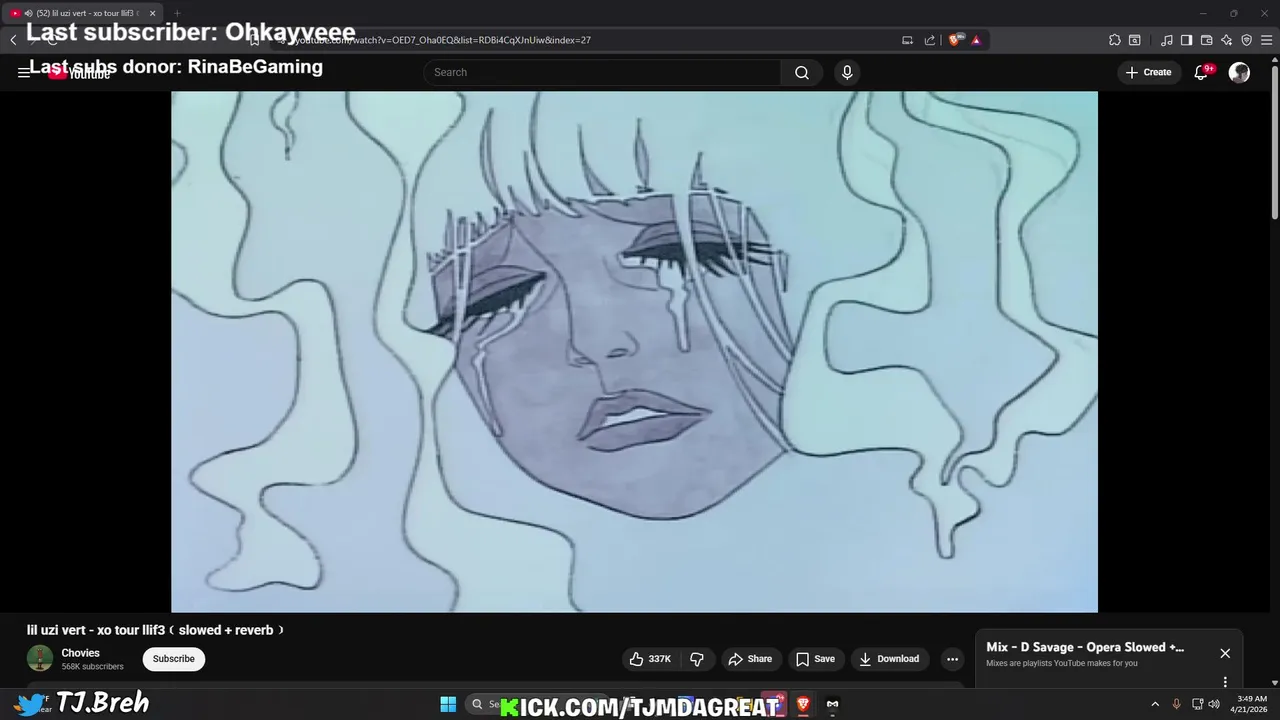Open the Create button menu
1280x720 pixels.
(x=1148, y=72)
